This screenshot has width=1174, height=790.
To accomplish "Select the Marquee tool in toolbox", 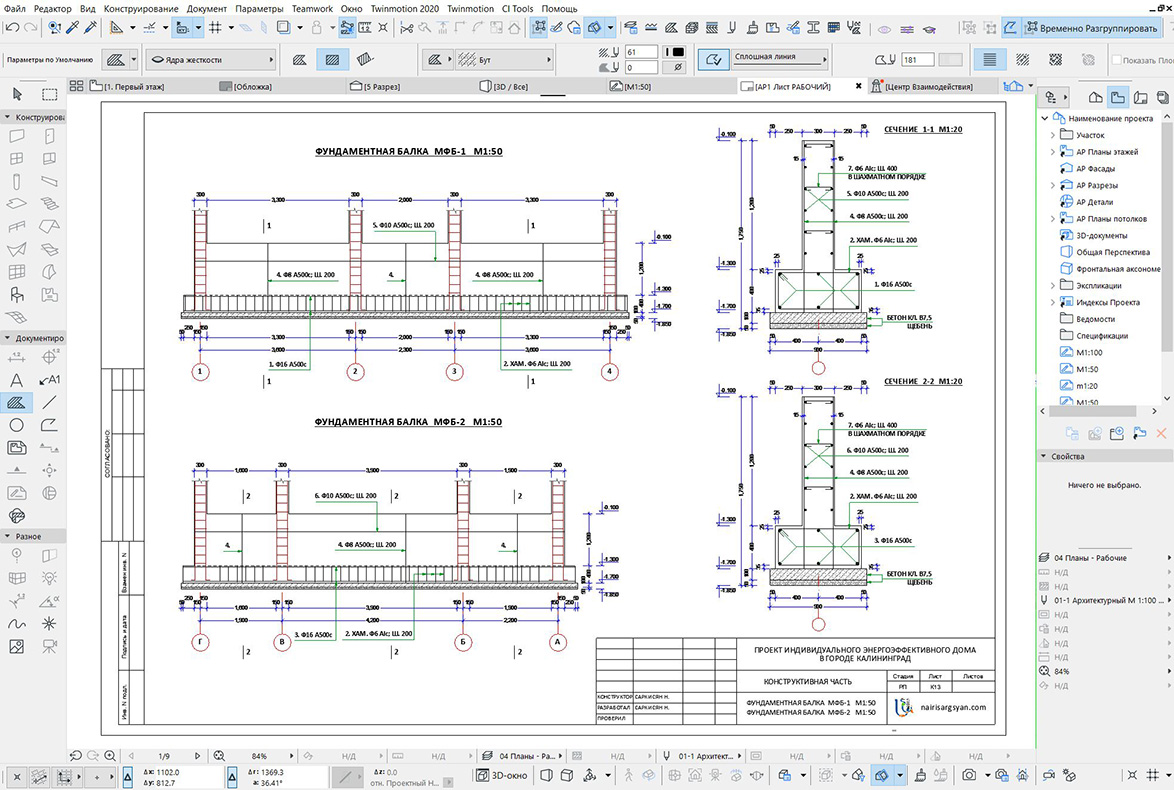I will (x=49, y=94).
